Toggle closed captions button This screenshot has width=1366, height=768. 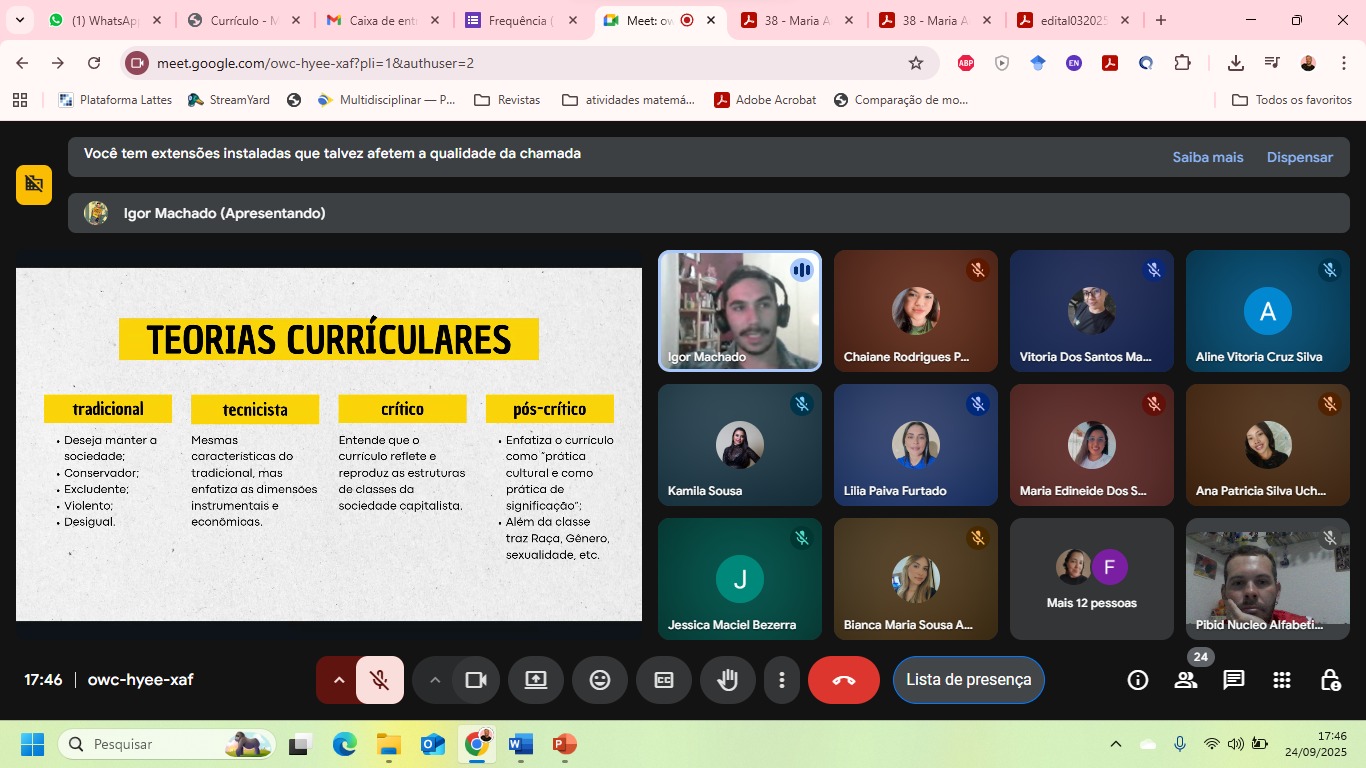tap(664, 680)
